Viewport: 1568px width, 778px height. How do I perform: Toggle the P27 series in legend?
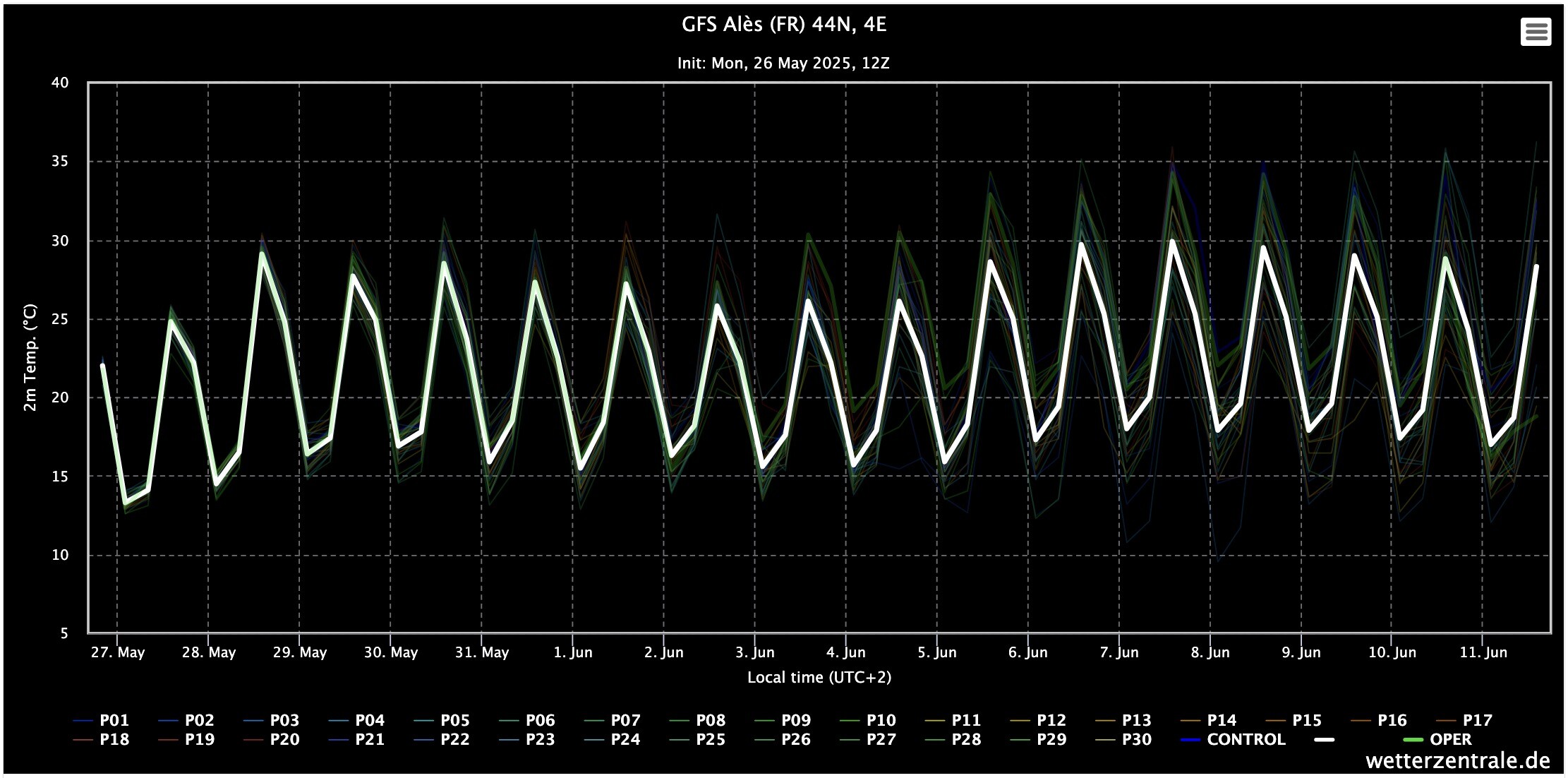881,739
